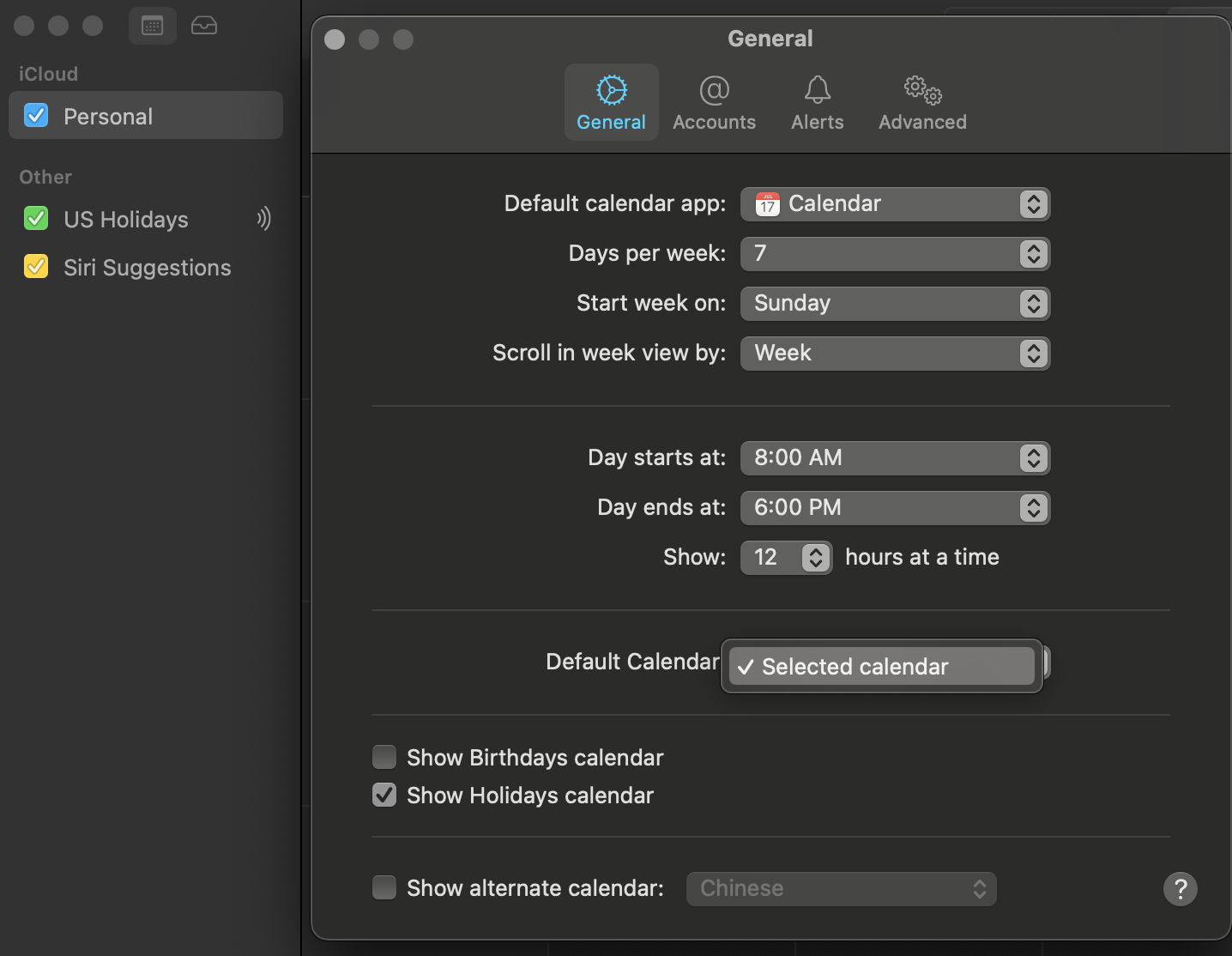Screen dimensions: 1232x956
Task: Open the calendar list sidebar icon
Action: point(153,26)
